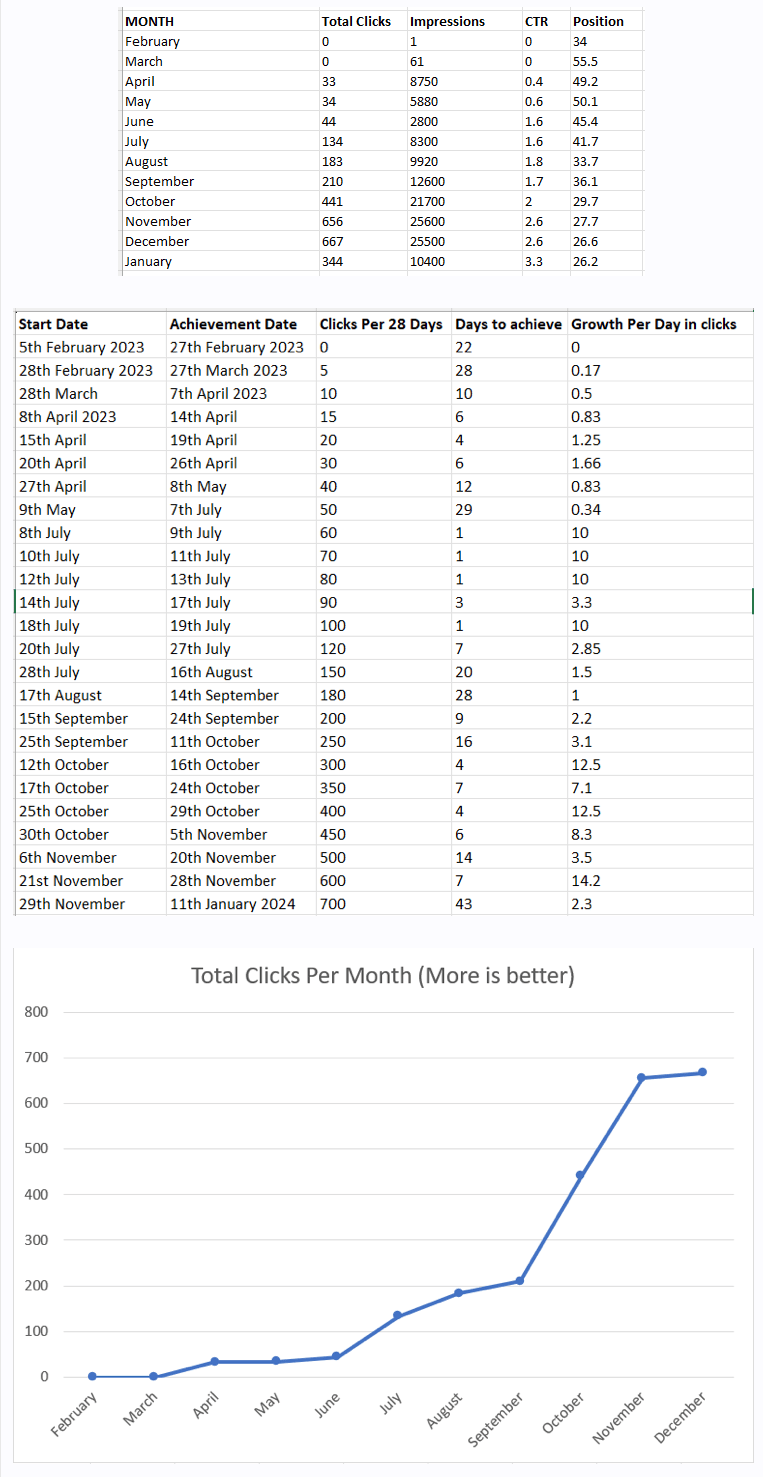The width and height of the screenshot is (763, 1477).
Task: Click the Growth Per Day in clicks header
Action: click(653, 324)
